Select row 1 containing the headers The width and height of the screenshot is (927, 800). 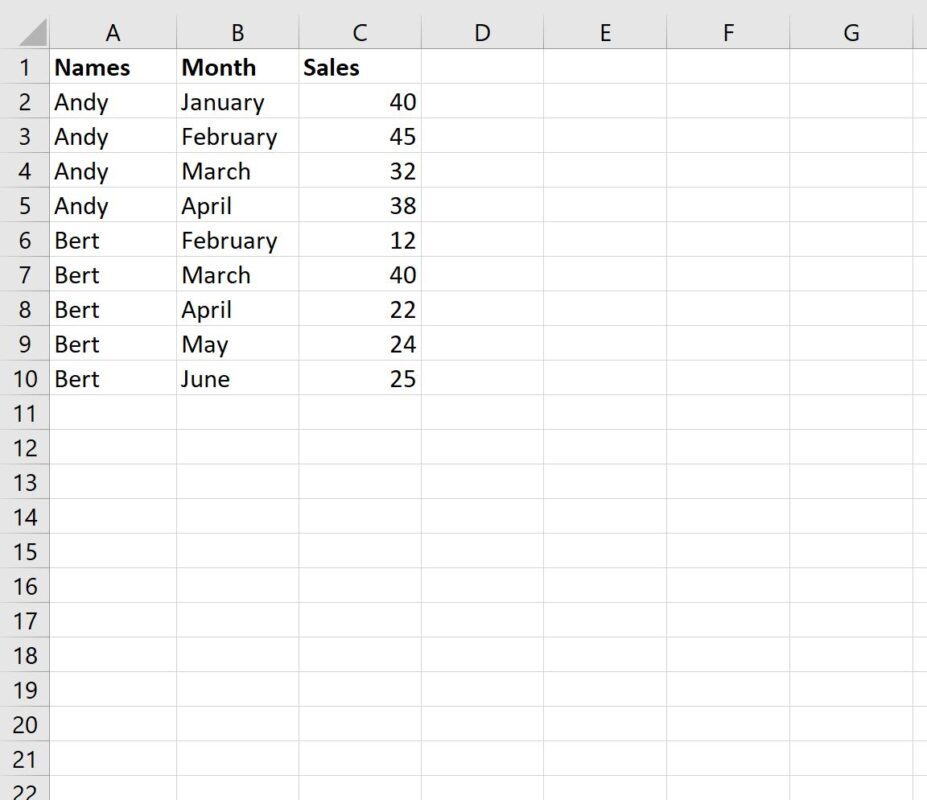(x=25, y=67)
